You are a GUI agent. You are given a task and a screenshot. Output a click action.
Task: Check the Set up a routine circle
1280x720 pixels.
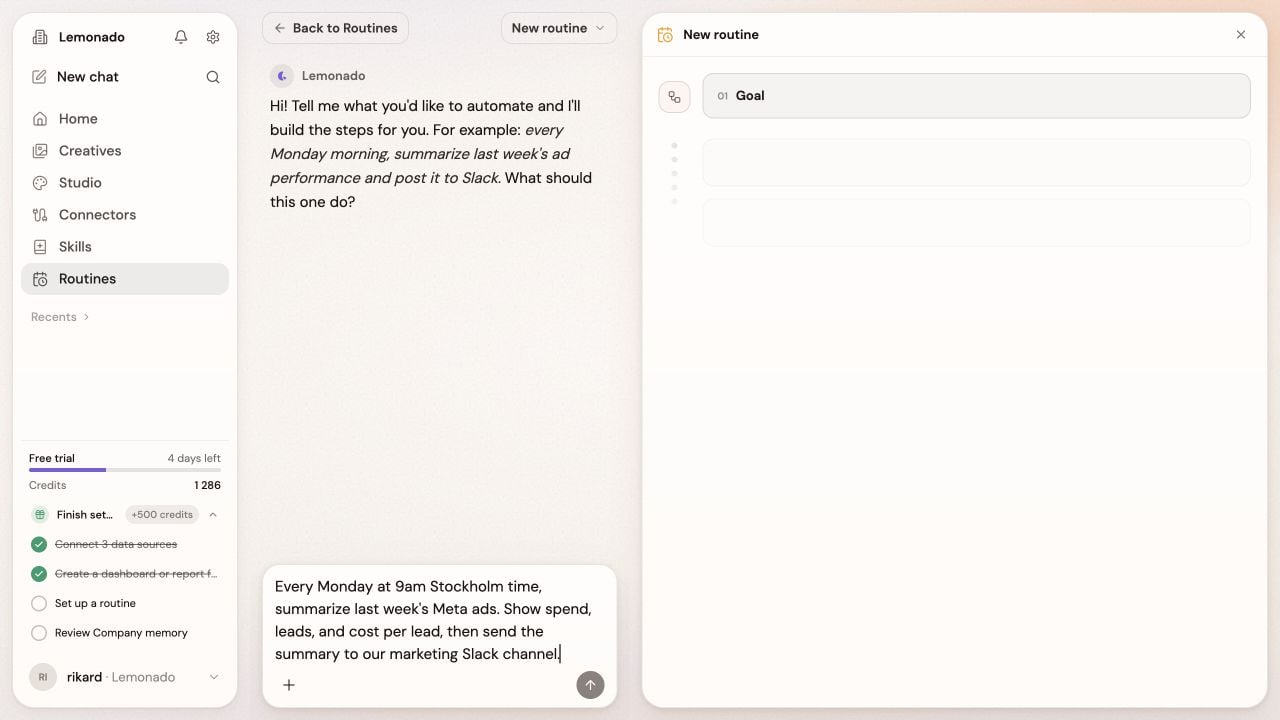pyautogui.click(x=39, y=604)
